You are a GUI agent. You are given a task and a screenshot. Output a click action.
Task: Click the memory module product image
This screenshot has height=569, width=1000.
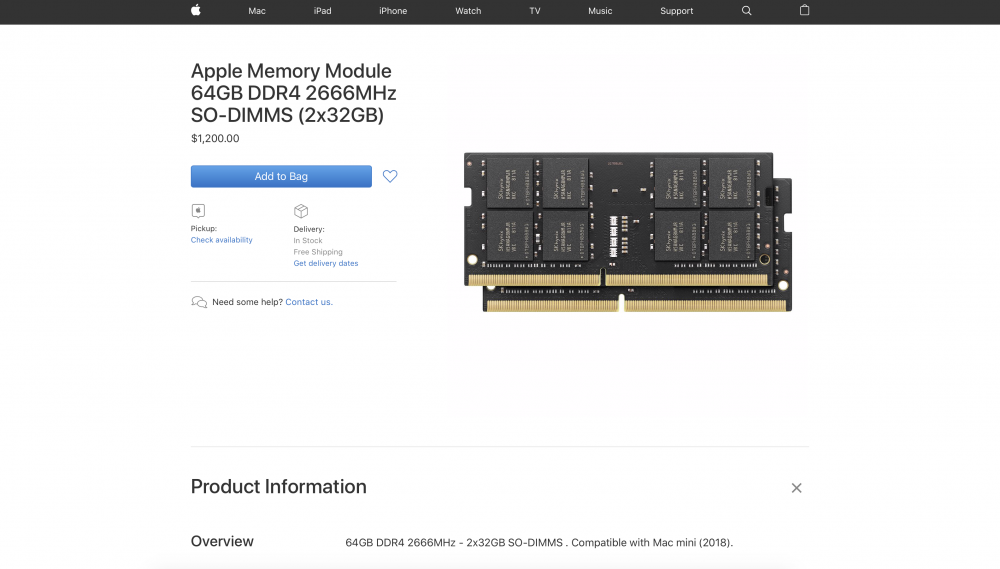(x=628, y=232)
